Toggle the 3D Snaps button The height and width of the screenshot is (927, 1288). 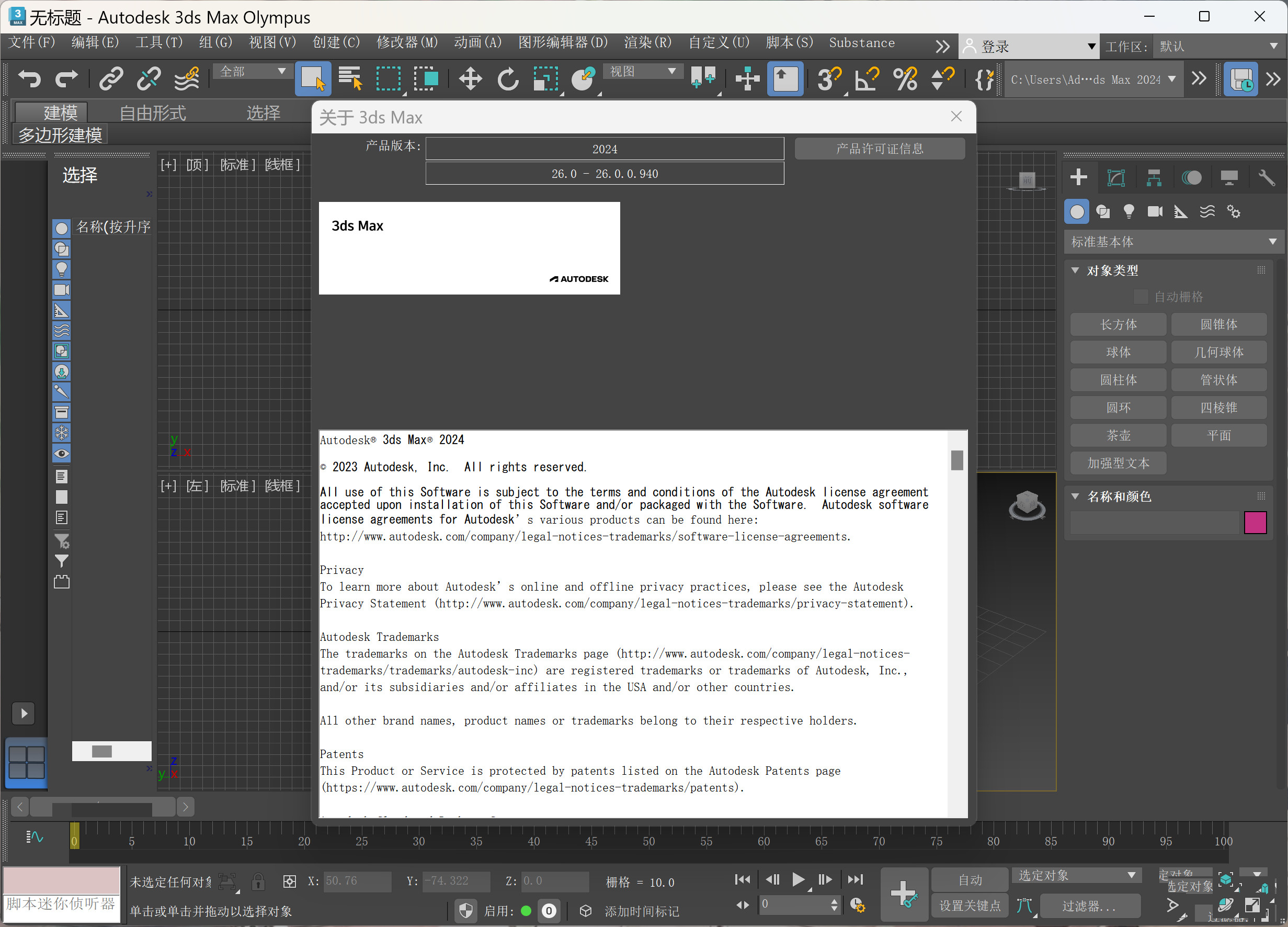[x=829, y=78]
